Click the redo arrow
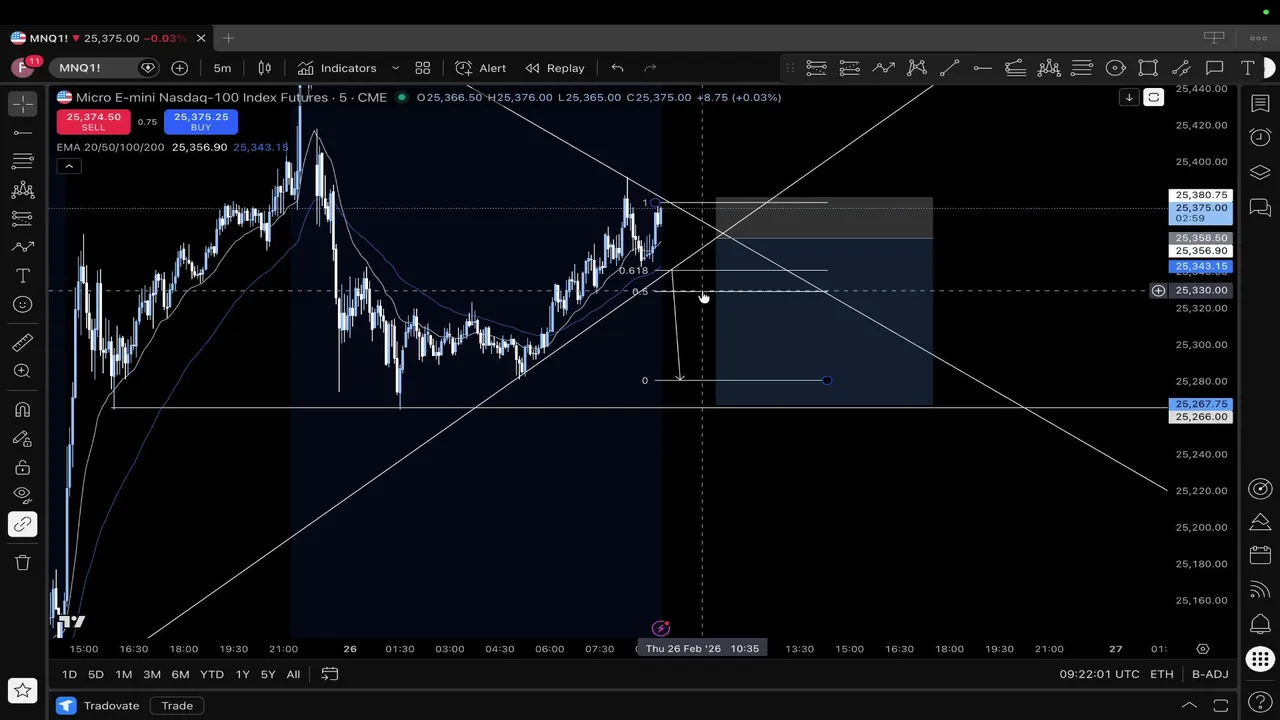 coord(650,68)
